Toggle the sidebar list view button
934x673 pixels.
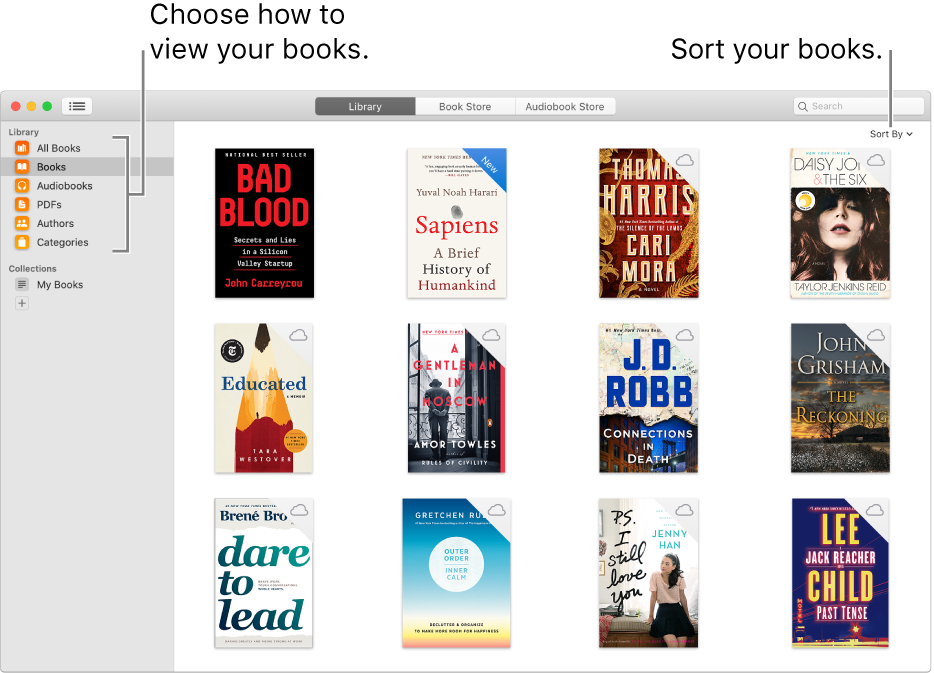pyautogui.click(x=77, y=106)
